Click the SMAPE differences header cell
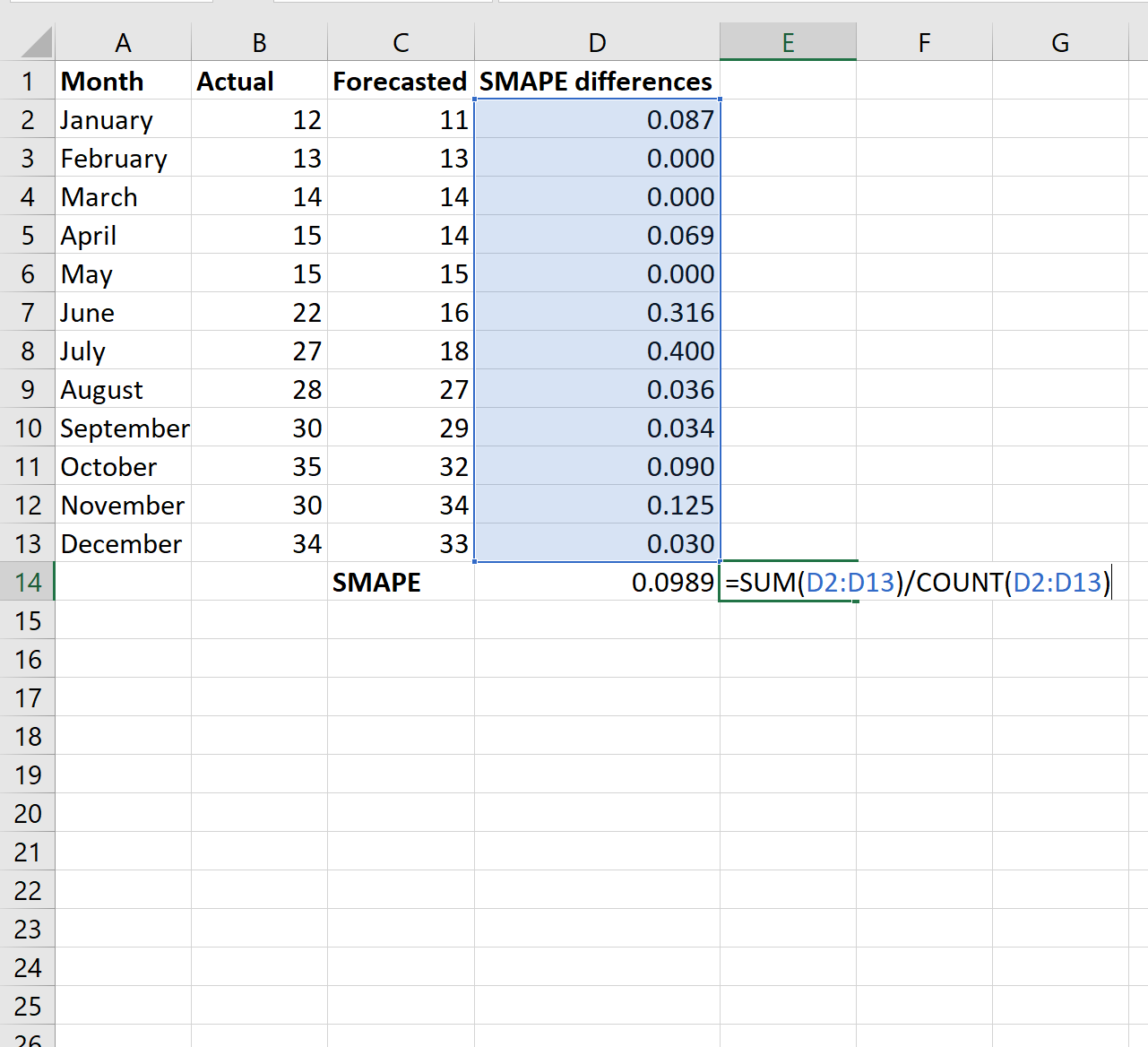Image resolution: width=1148 pixels, height=1047 pixels. click(x=595, y=81)
